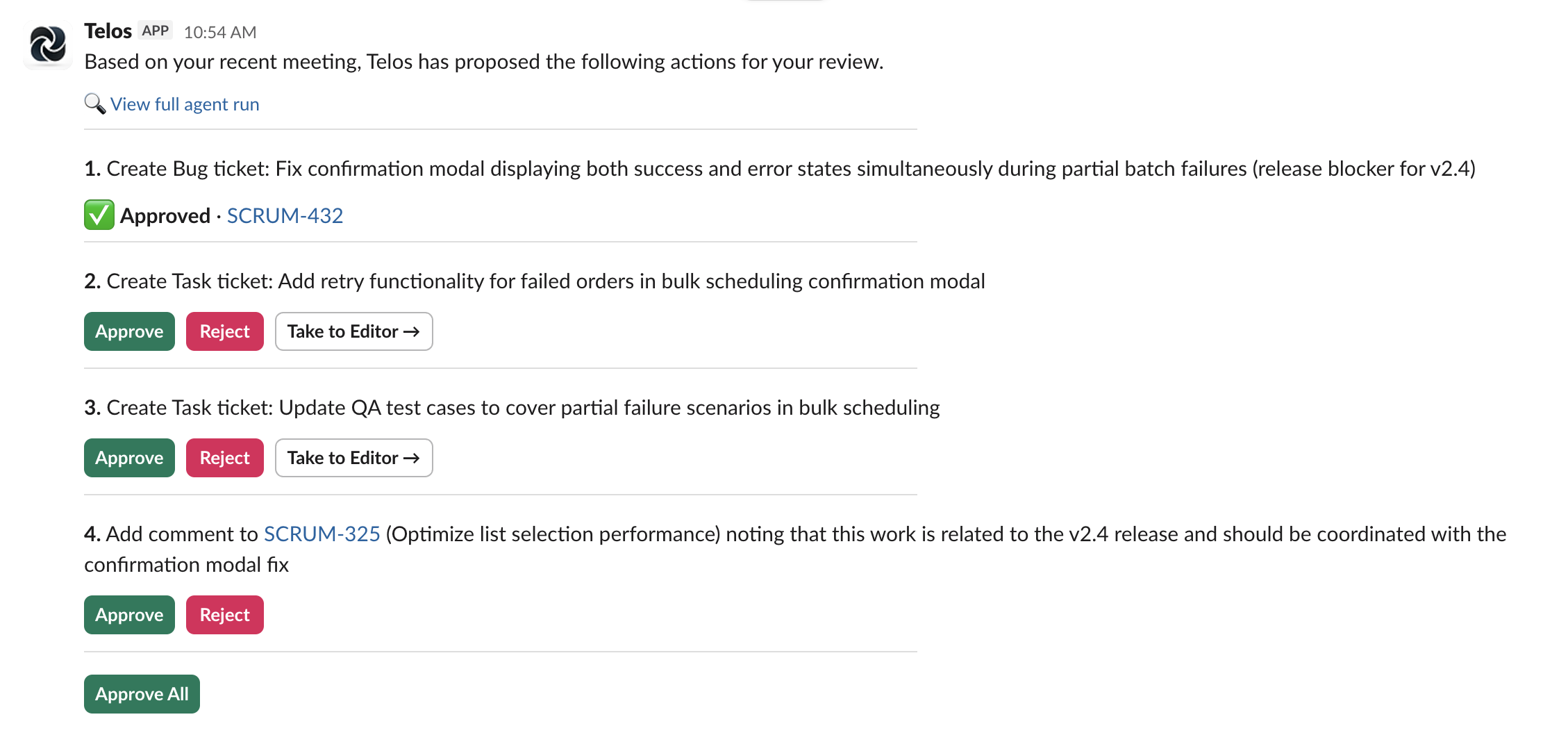1568x742 pixels.
Task: Take the QA test cases ticket to Editor
Action: coord(353,458)
